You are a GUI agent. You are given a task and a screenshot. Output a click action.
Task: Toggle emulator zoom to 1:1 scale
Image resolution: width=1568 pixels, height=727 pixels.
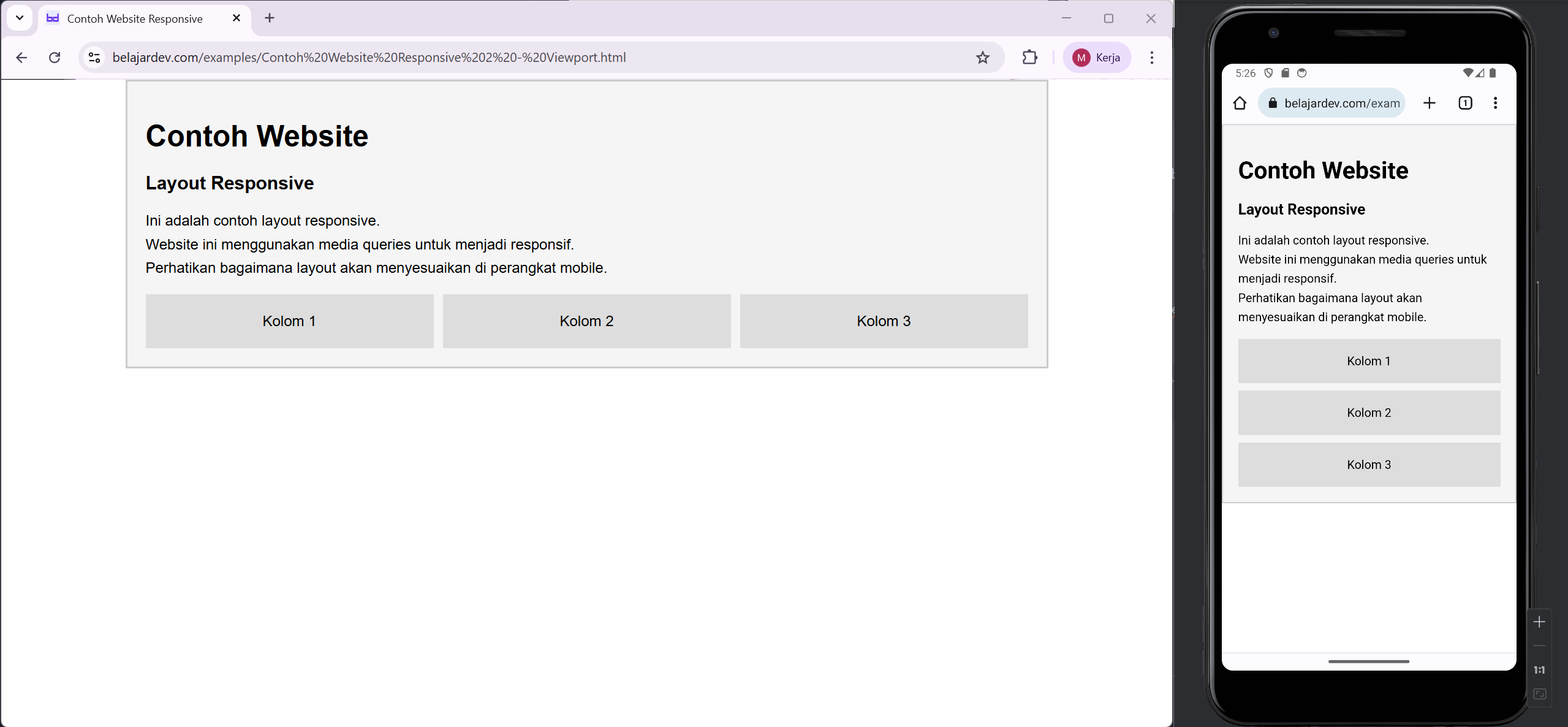(1540, 669)
